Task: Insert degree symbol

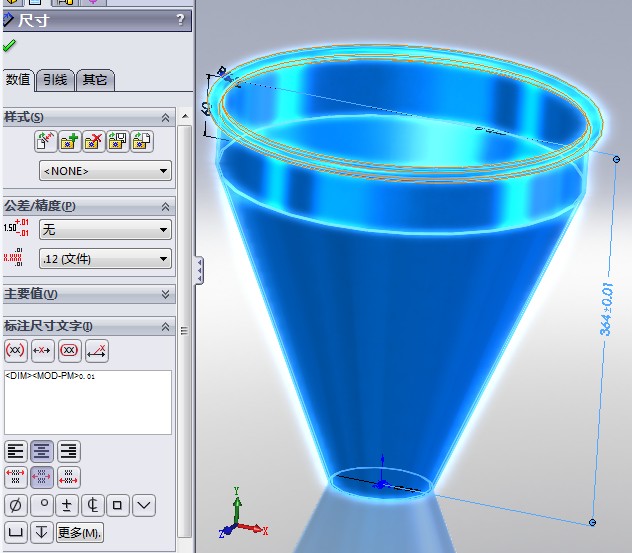Action: [x=42, y=505]
